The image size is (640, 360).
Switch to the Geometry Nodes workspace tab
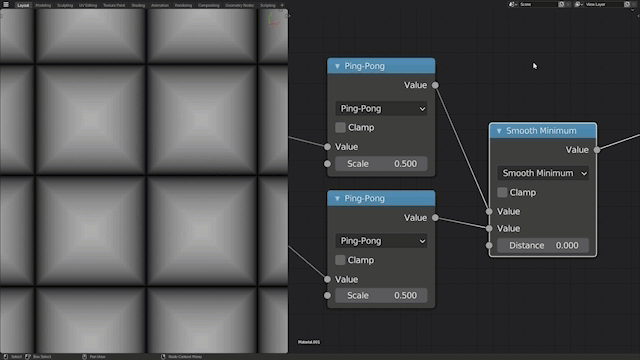click(240, 5)
